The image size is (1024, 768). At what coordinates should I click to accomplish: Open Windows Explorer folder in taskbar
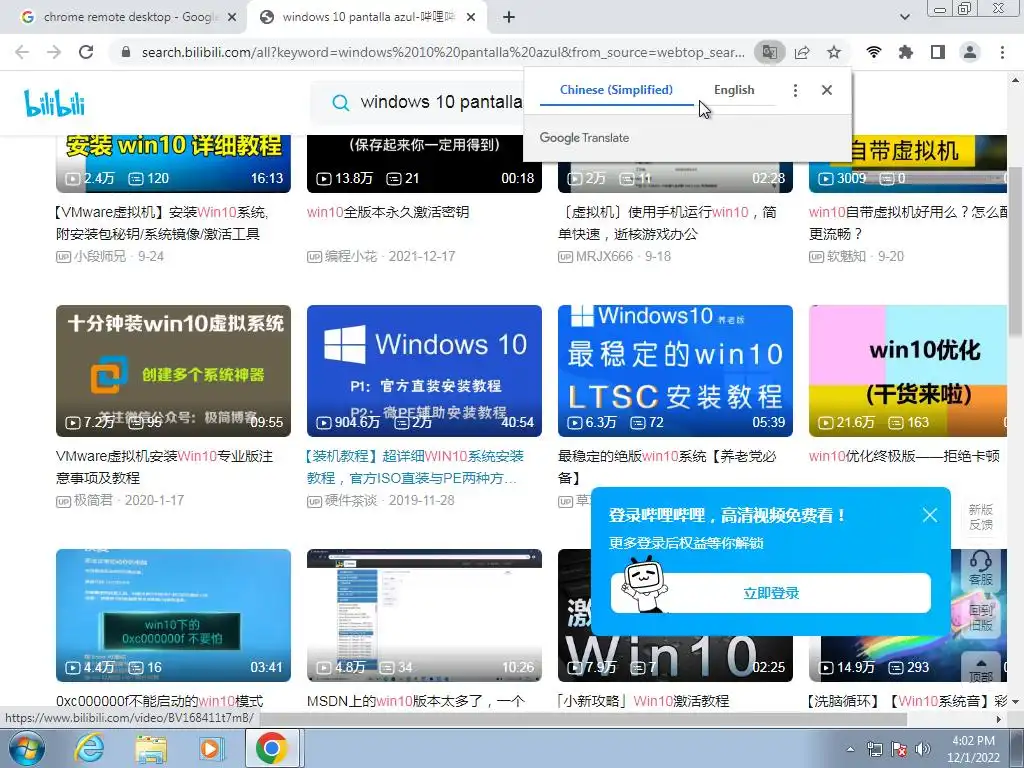(151, 748)
